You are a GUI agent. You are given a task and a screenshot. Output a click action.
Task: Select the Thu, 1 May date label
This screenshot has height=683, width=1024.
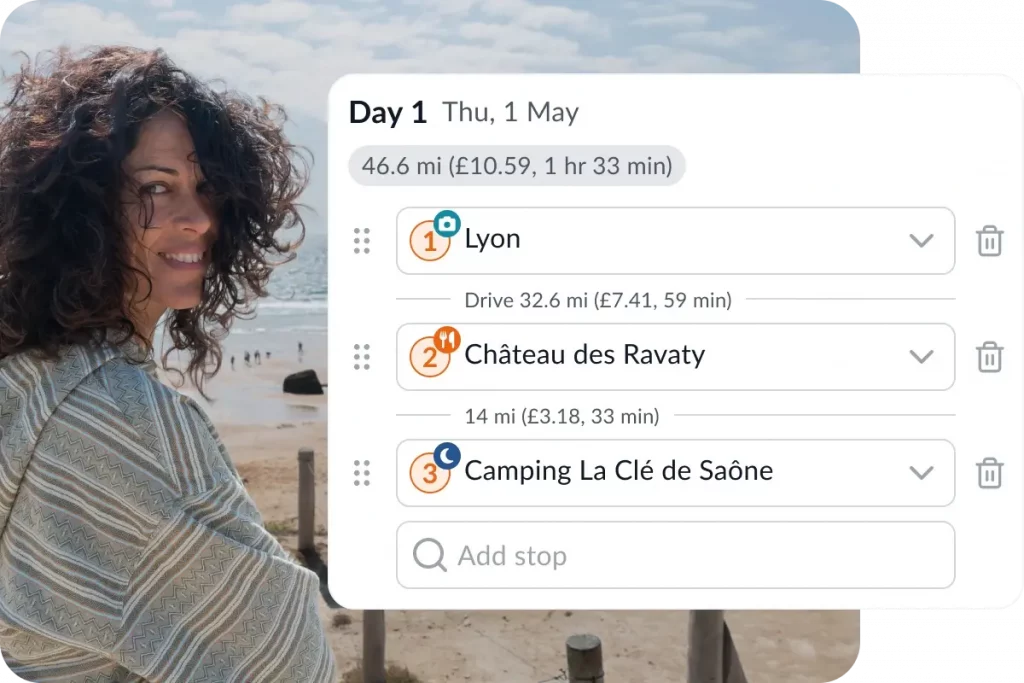pos(510,112)
